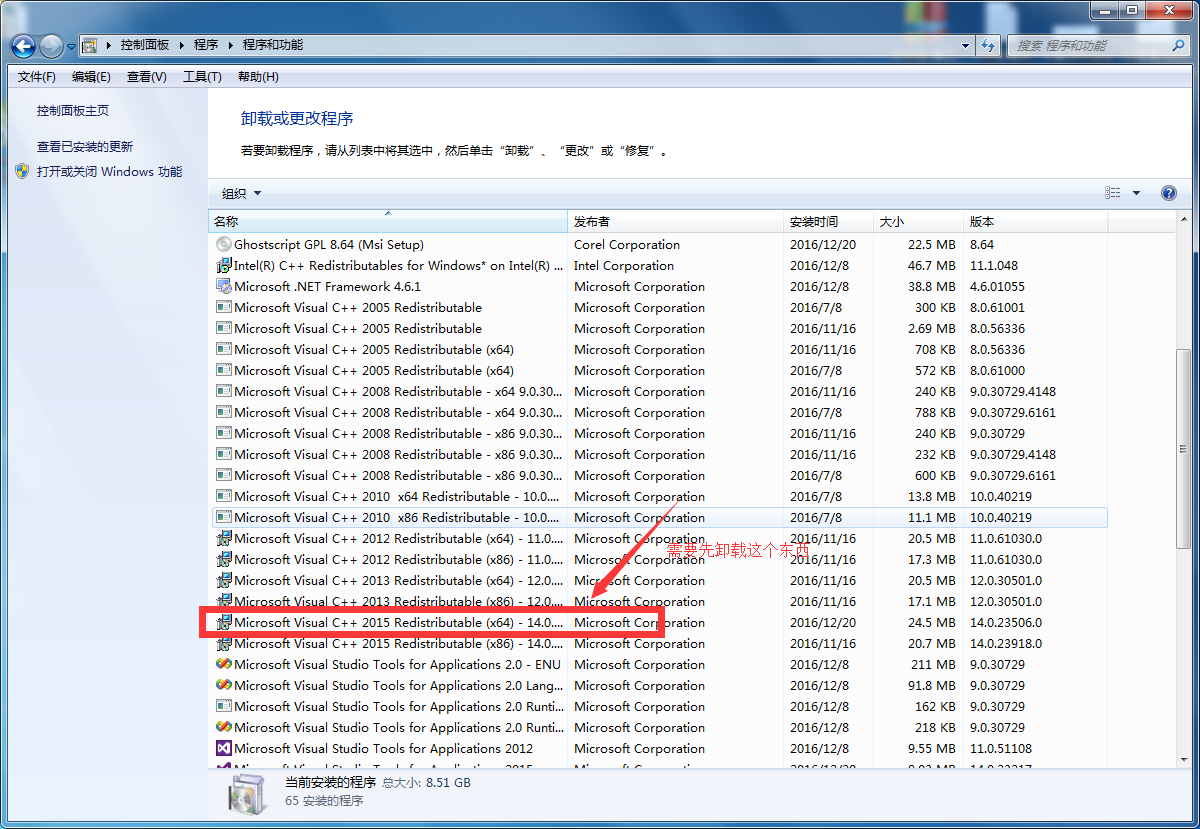1200x829 pixels.
Task: Click the back navigation arrow button
Action: [24, 46]
